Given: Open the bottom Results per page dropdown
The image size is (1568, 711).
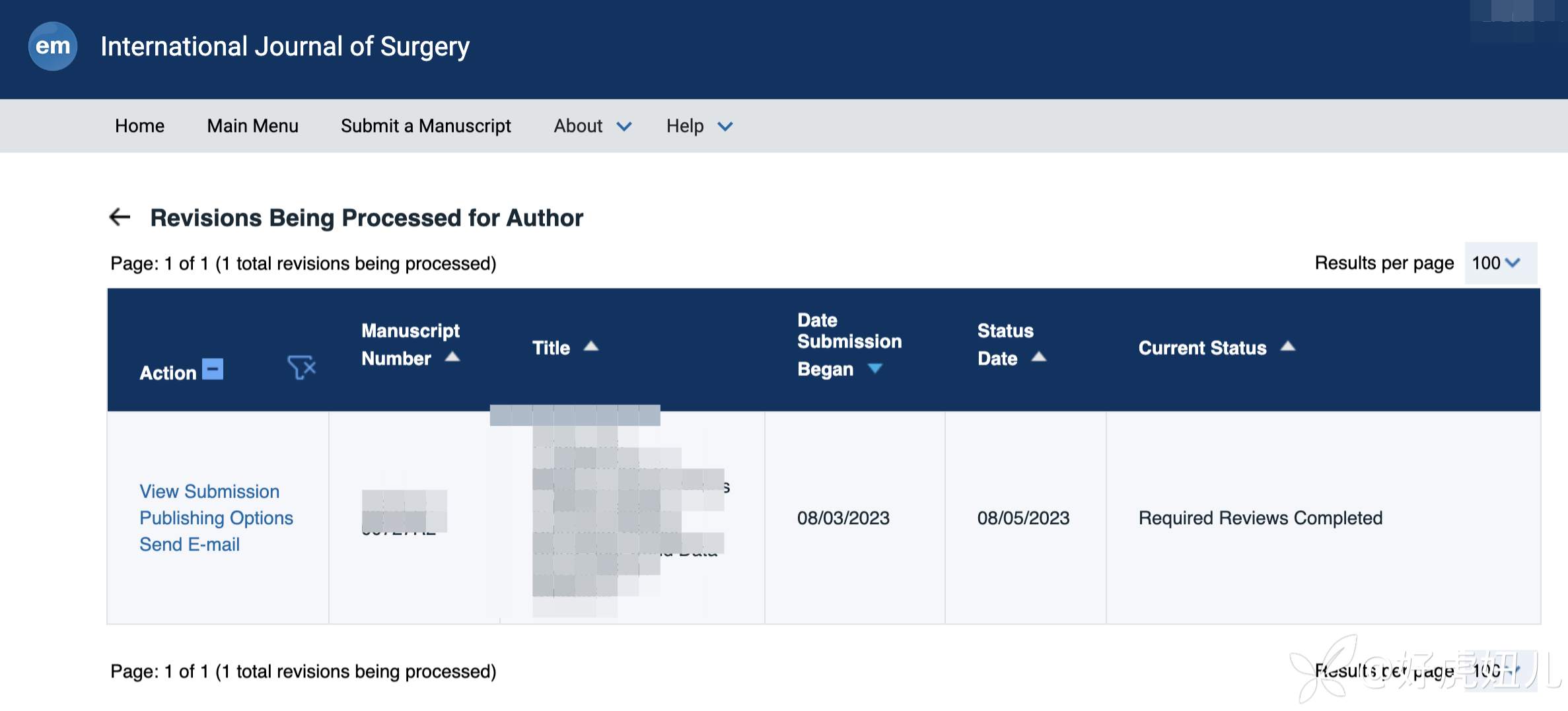Looking at the screenshot, I should (x=1499, y=671).
